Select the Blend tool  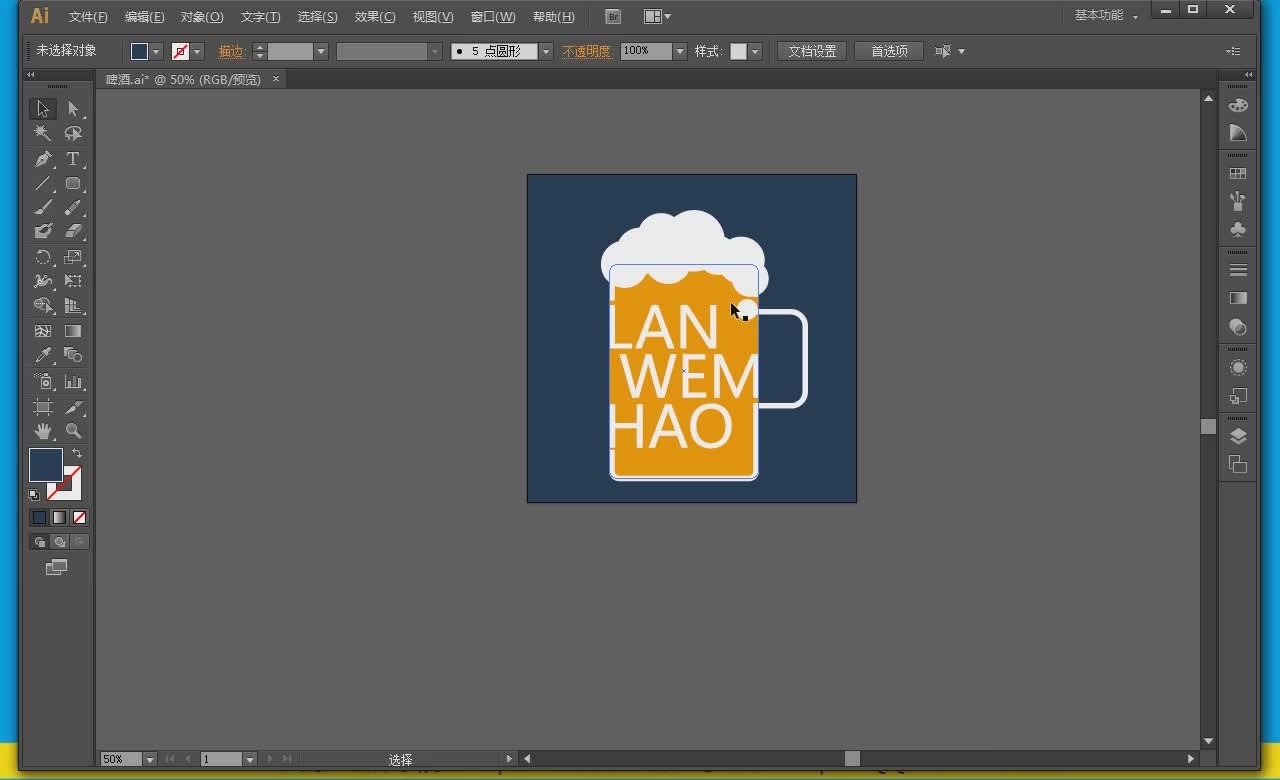73,355
